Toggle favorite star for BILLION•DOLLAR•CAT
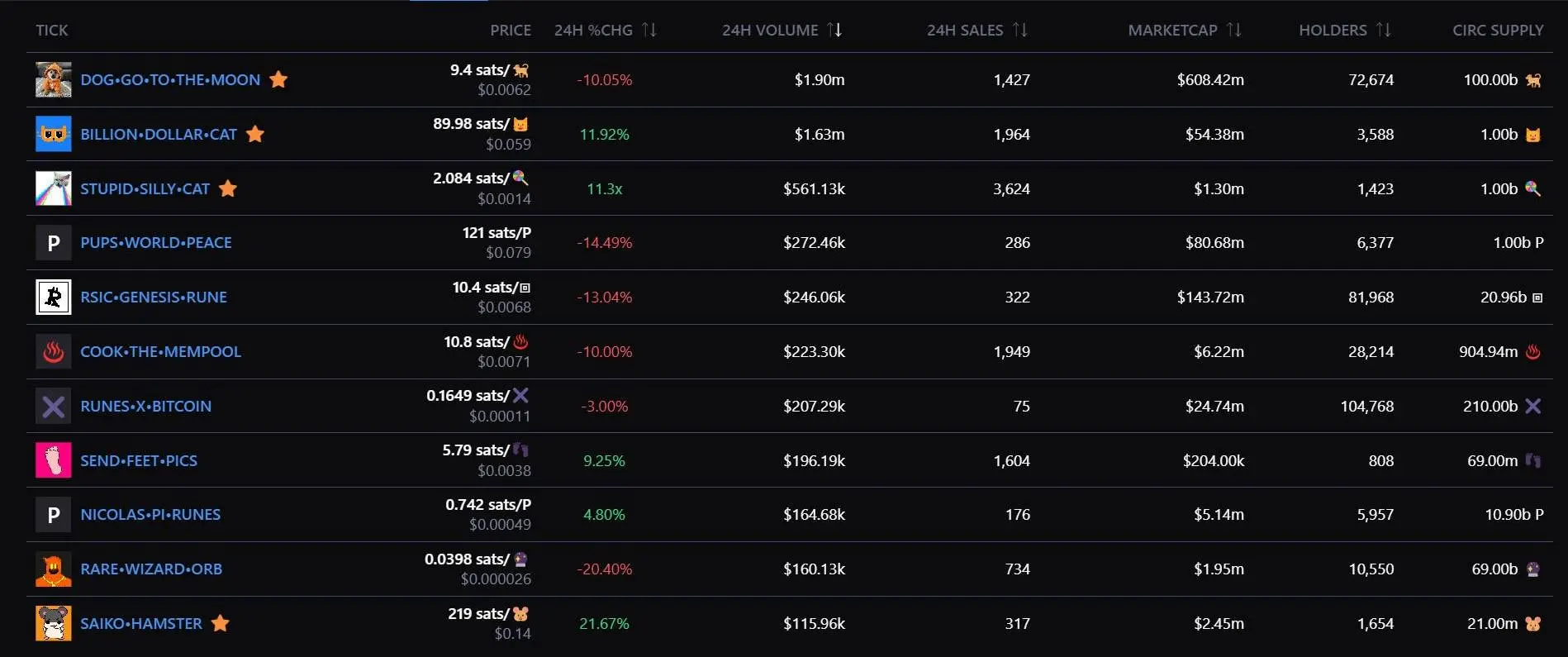 [x=255, y=134]
